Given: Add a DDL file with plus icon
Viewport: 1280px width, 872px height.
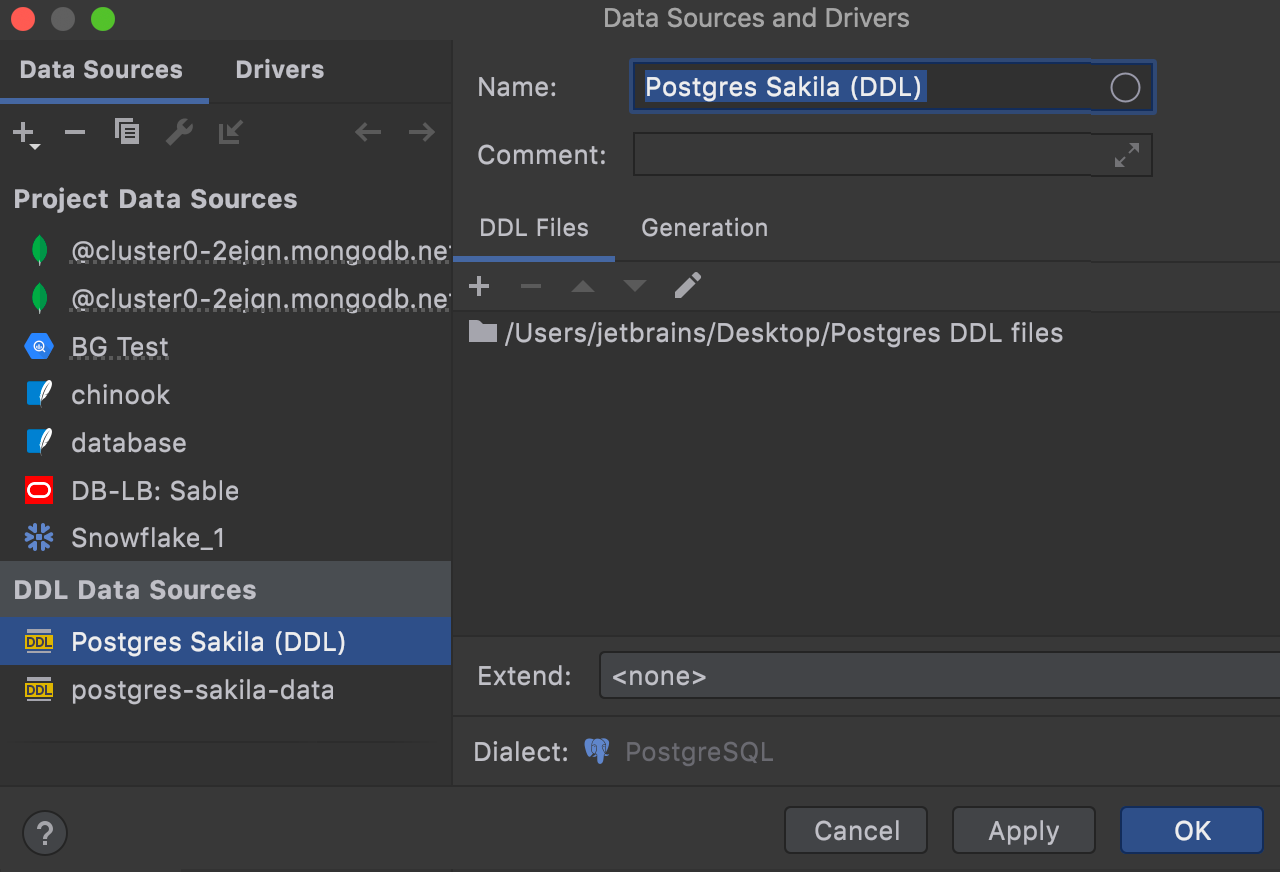Looking at the screenshot, I should coord(479,287).
